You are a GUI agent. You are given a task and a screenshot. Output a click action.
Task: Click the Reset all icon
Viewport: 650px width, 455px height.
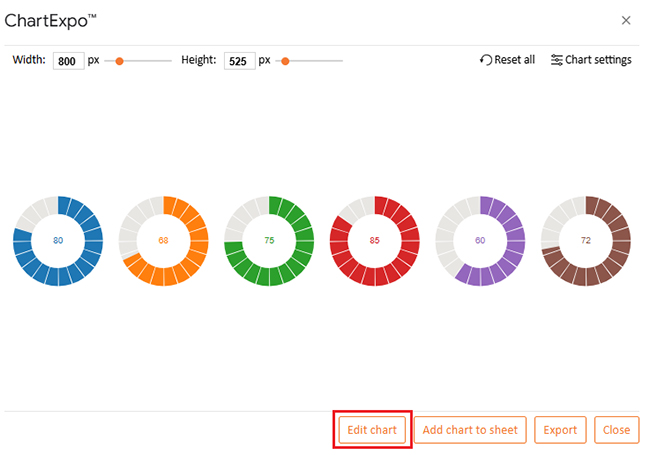pyautogui.click(x=487, y=60)
